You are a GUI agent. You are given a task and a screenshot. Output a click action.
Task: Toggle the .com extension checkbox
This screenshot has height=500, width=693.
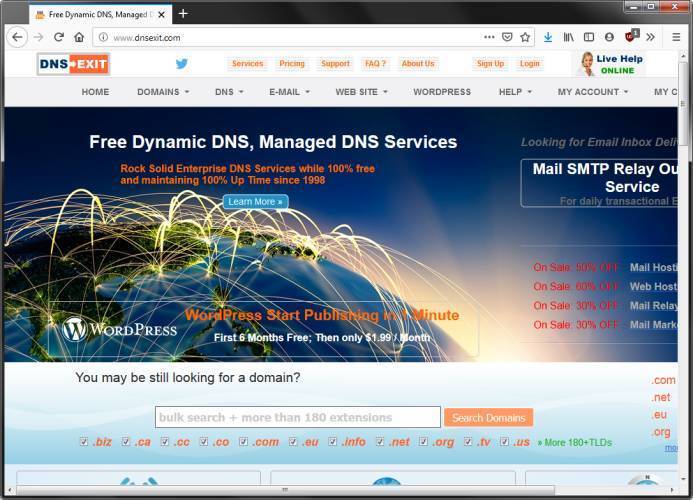243,442
